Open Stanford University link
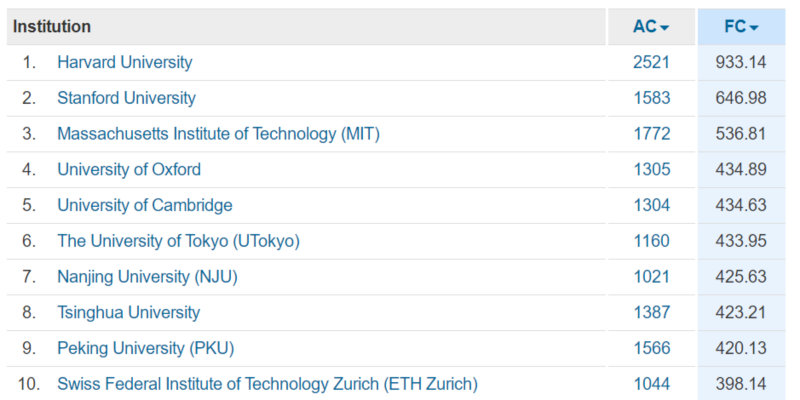The width and height of the screenshot is (800, 400). click(x=126, y=98)
